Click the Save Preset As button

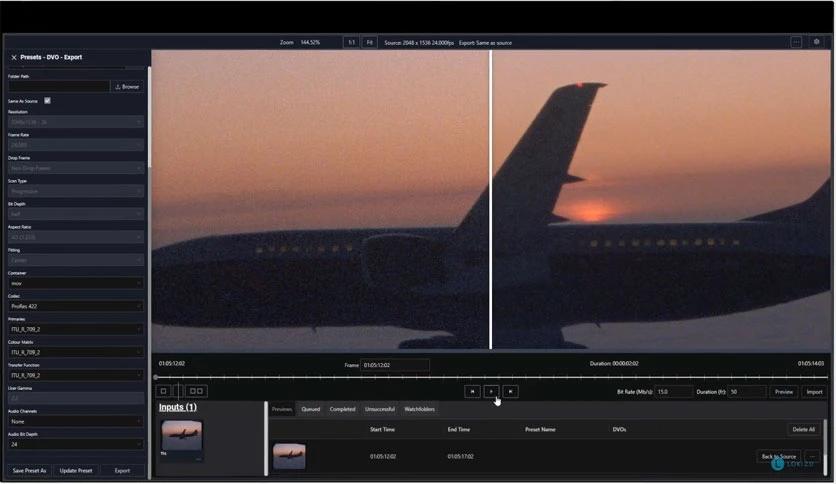tap(29, 470)
